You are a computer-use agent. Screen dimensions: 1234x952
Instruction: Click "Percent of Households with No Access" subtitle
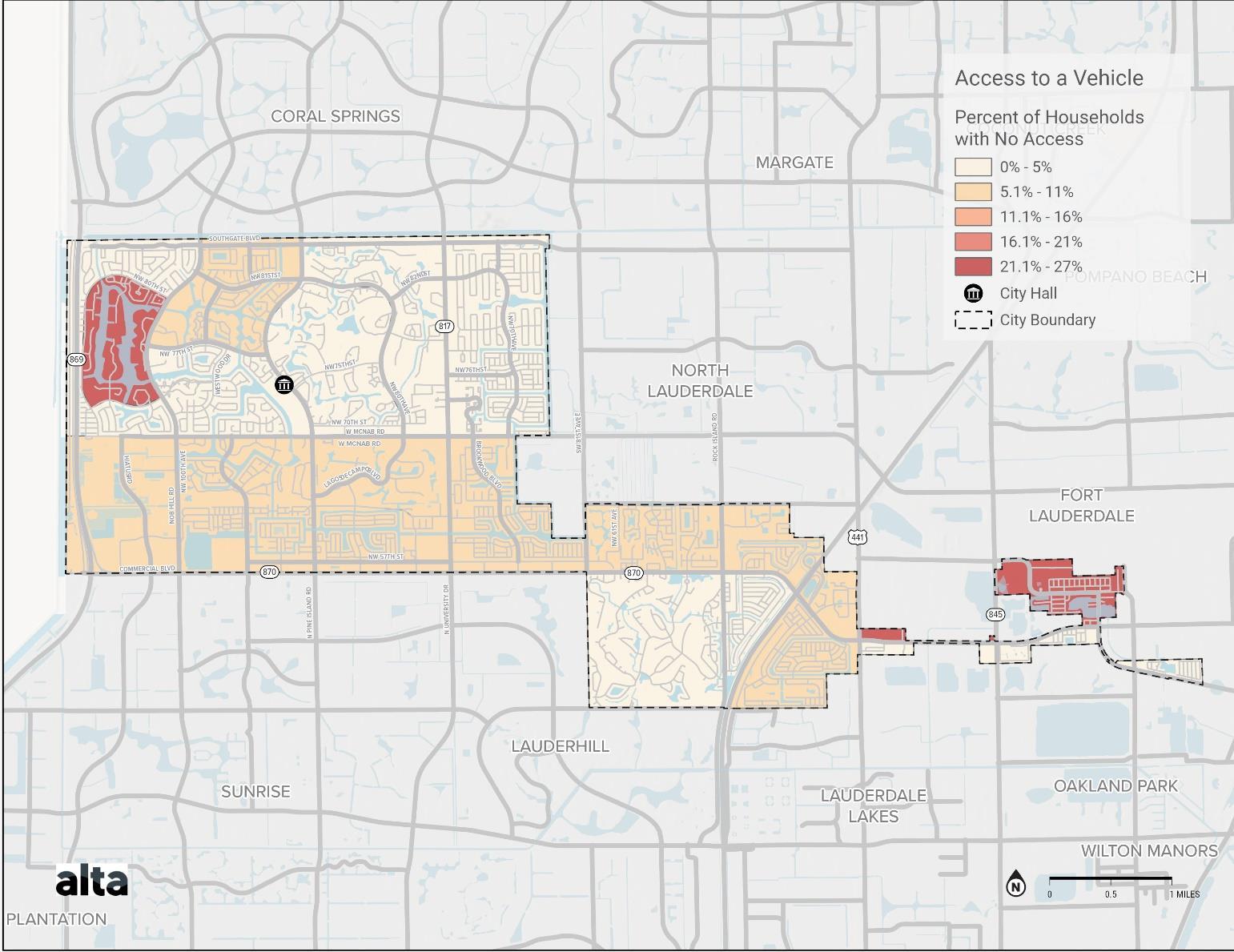(1049, 128)
